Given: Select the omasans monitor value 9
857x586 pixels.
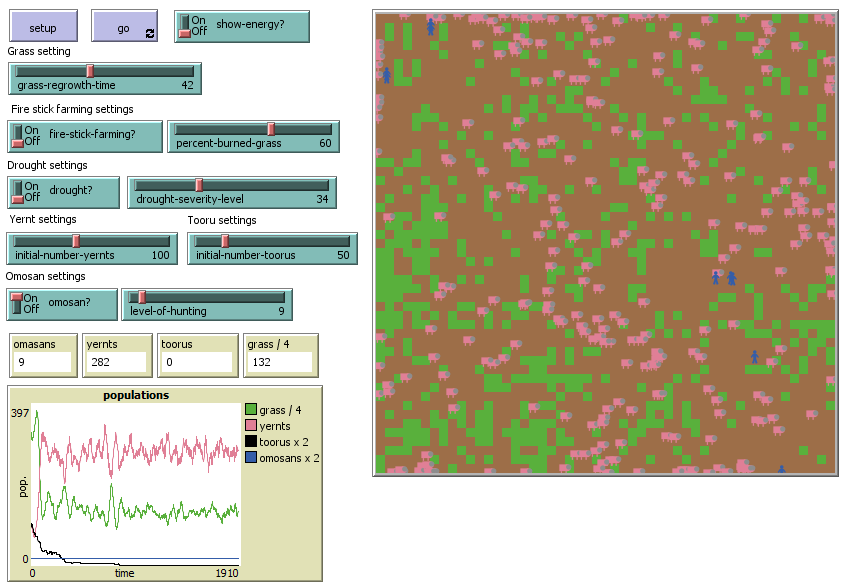Looking at the screenshot, I should pos(42,362).
